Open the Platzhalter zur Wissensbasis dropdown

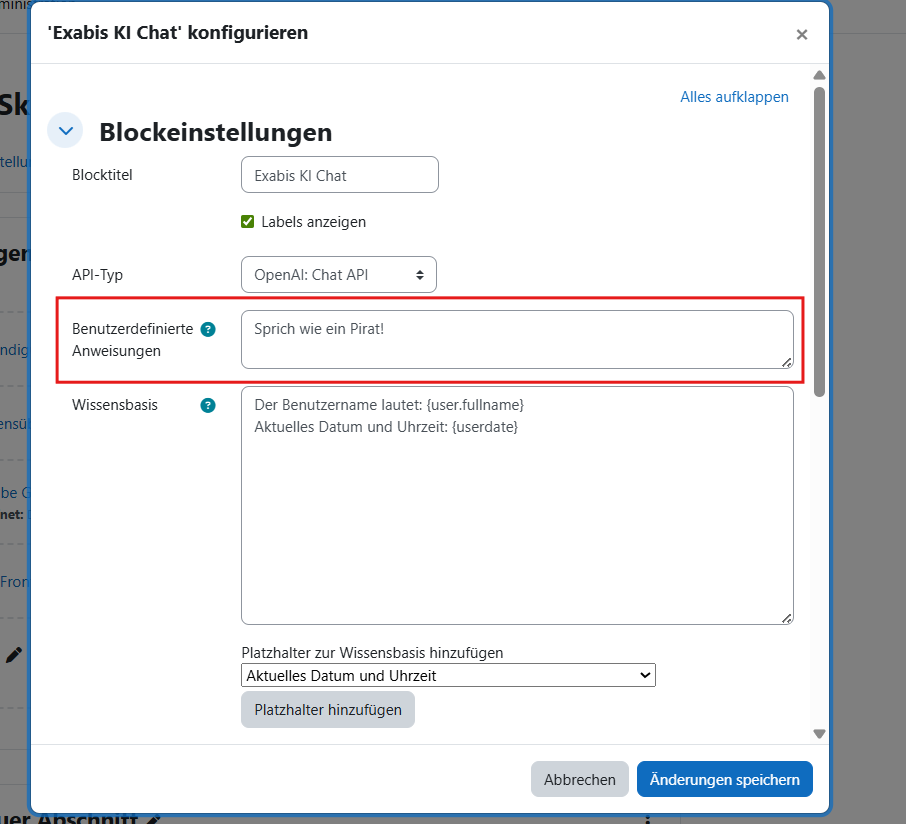[x=448, y=676]
